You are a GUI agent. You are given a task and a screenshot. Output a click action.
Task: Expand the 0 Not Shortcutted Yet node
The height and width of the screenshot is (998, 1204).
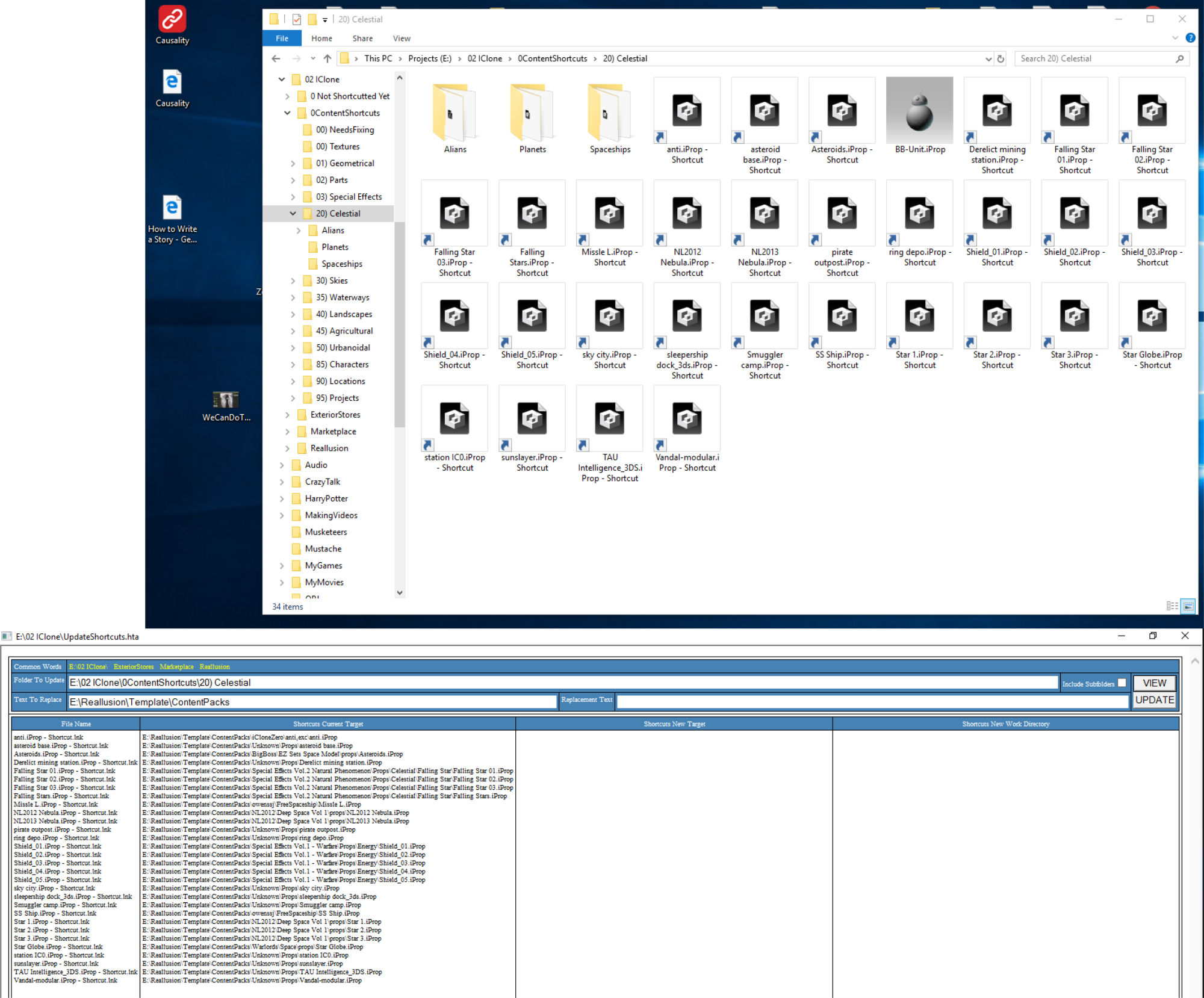coord(287,96)
